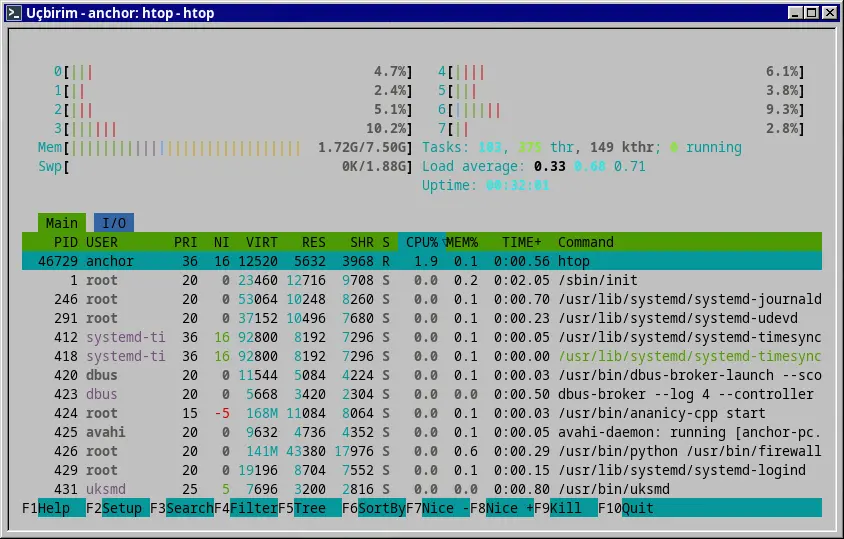Click CPU 4 meter showing 6.1%
The height and width of the screenshot is (539, 844).
(621, 72)
